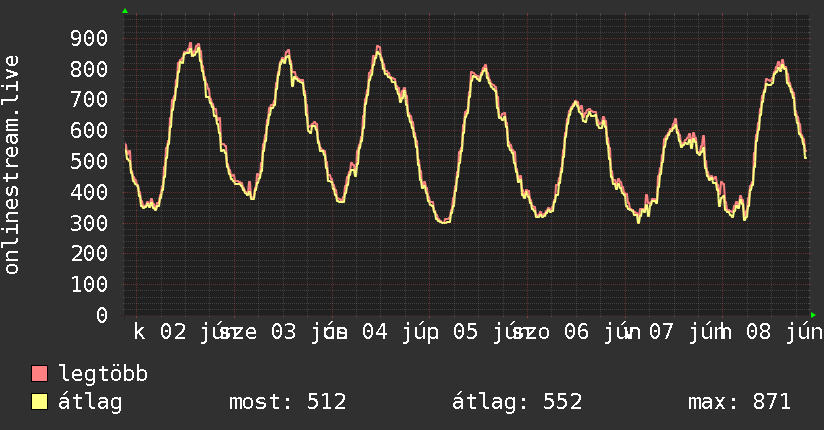Select the legtöbb legend label
The image size is (824, 430).
(103, 374)
